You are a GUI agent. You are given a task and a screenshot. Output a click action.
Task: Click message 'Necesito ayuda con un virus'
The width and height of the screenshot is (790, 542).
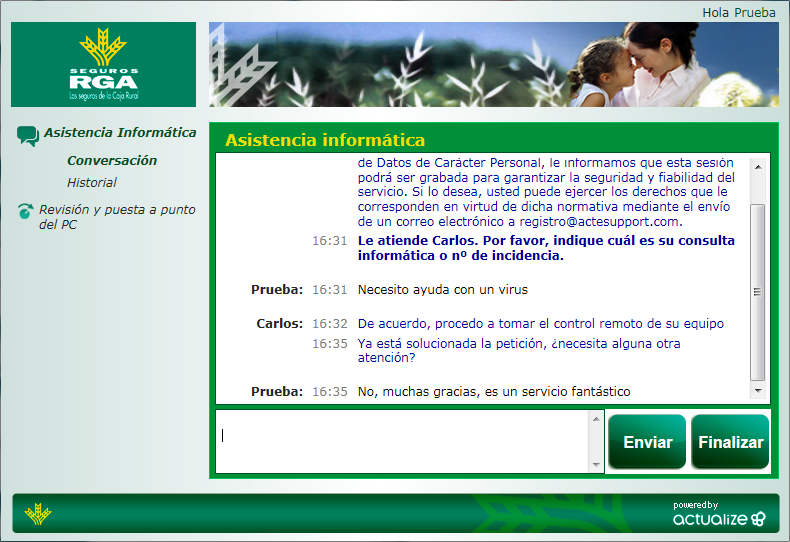tap(443, 290)
